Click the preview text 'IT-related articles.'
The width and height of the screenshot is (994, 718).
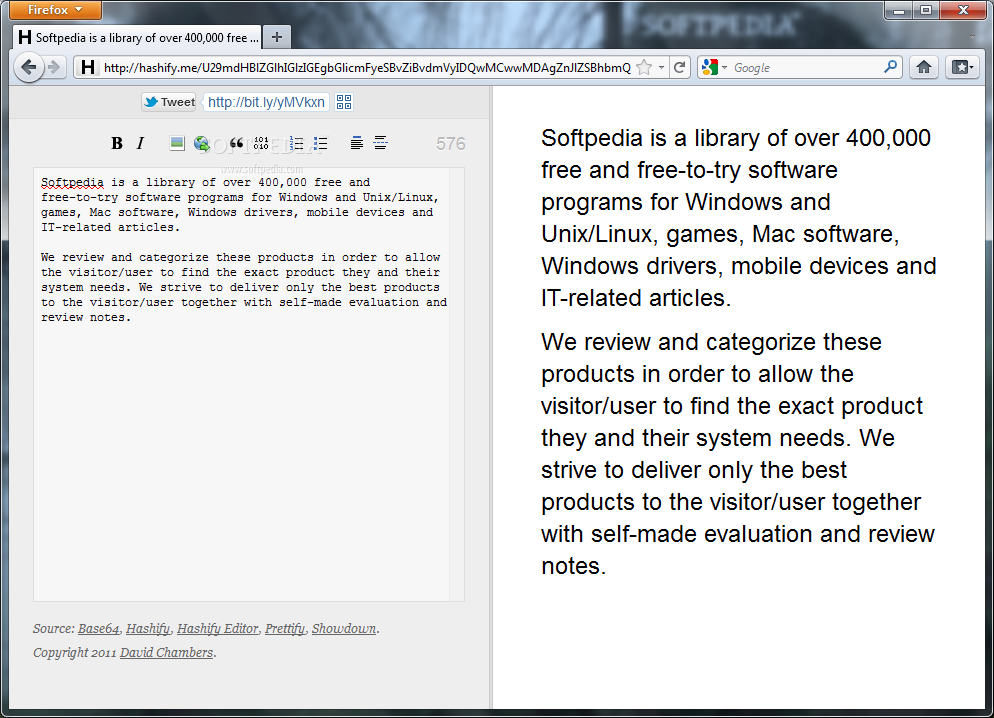click(x=636, y=298)
